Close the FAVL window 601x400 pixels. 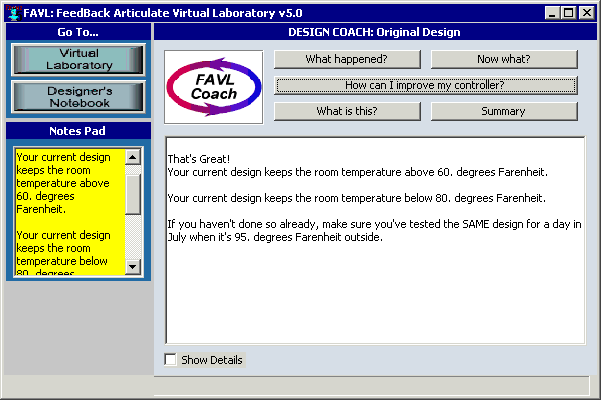pos(586,13)
